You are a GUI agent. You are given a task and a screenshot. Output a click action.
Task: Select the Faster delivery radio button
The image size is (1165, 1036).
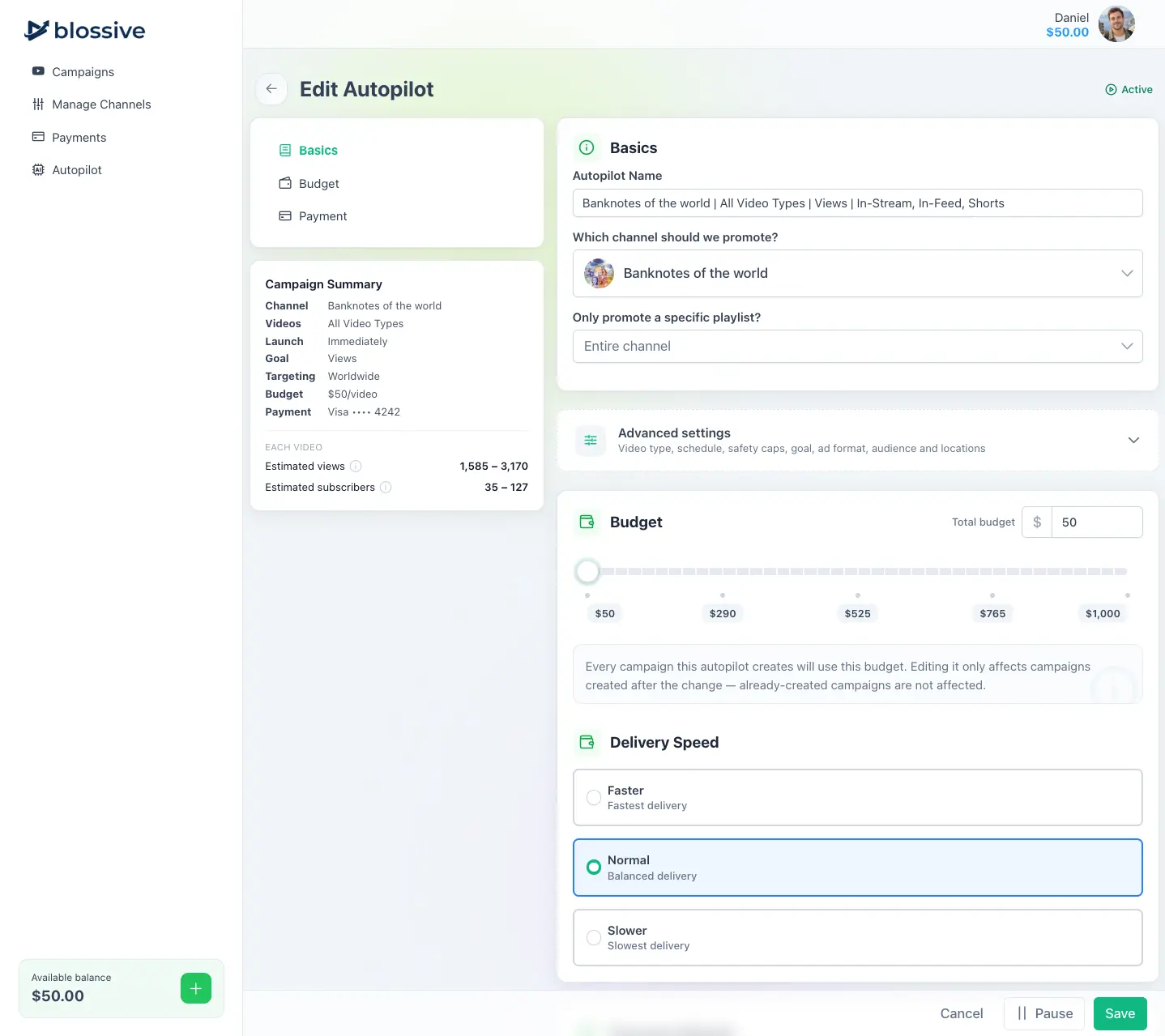[x=594, y=797]
